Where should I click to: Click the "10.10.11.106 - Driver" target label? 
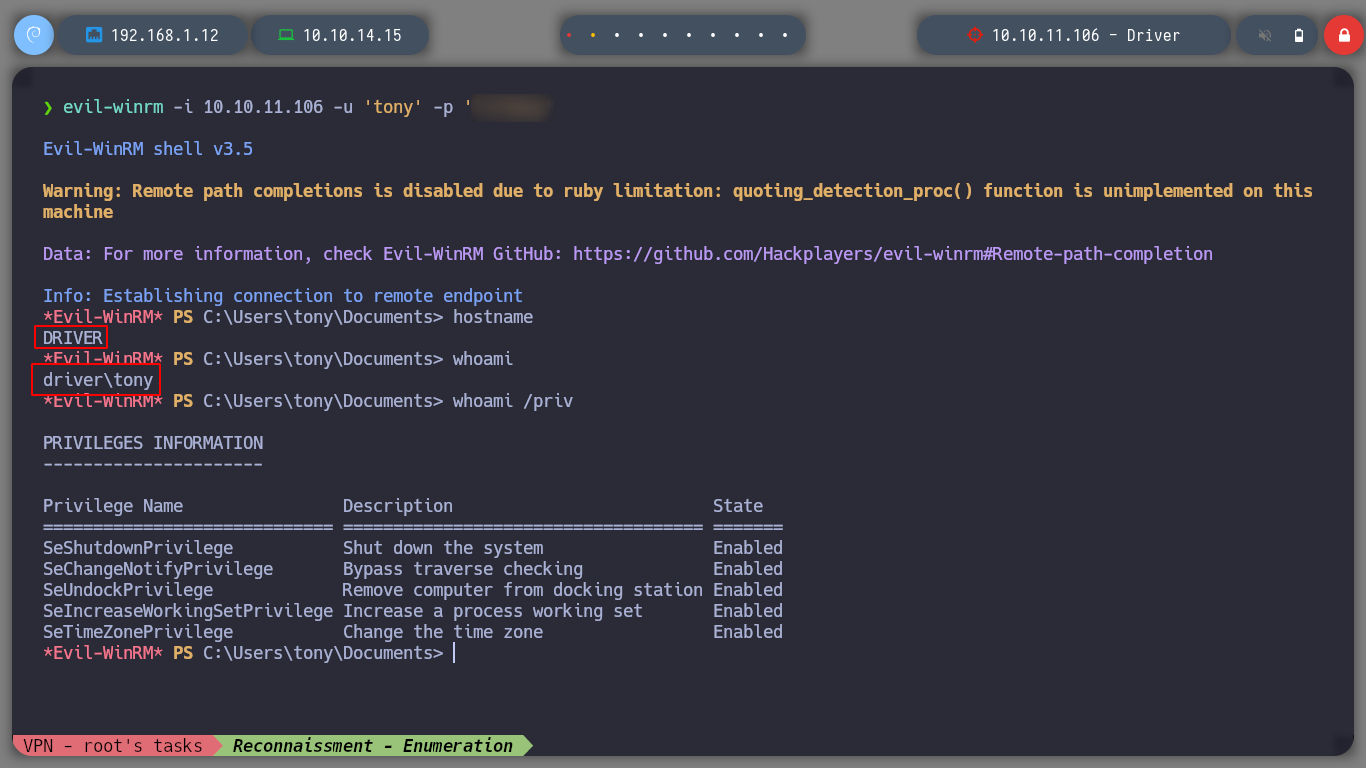(1086, 35)
